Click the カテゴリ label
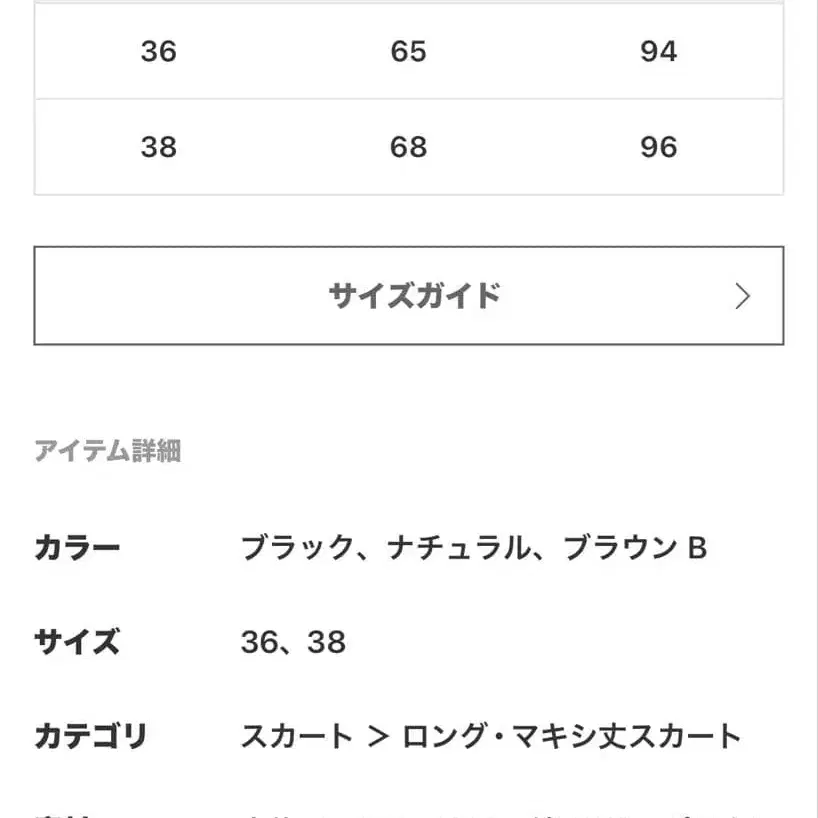The width and height of the screenshot is (818, 818). pyautogui.click(x=91, y=737)
